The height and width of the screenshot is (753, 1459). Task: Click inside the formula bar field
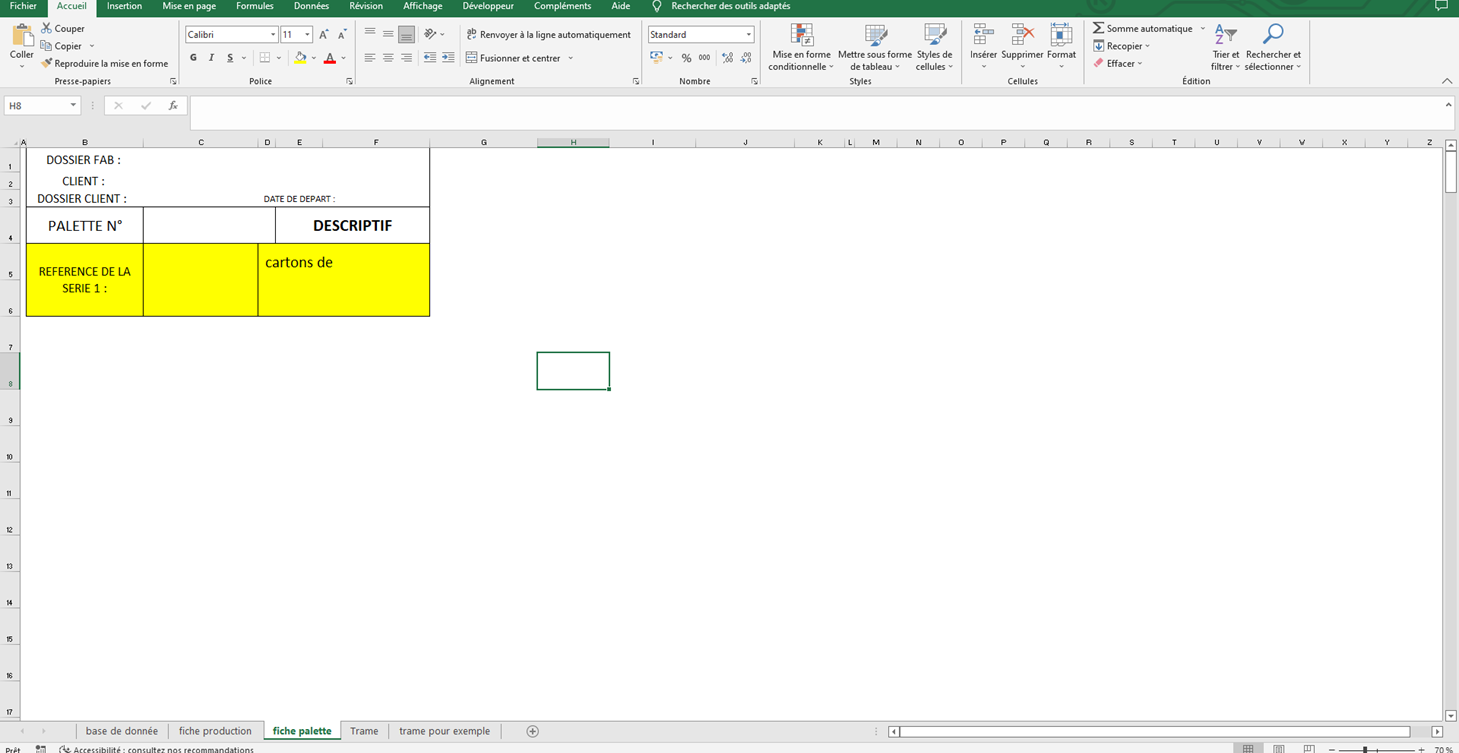(x=800, y=106)
